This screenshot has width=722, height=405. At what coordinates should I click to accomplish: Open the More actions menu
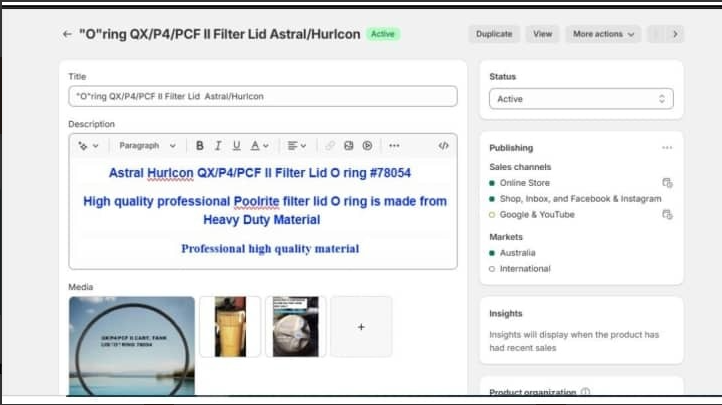click(x=604, y=34)
